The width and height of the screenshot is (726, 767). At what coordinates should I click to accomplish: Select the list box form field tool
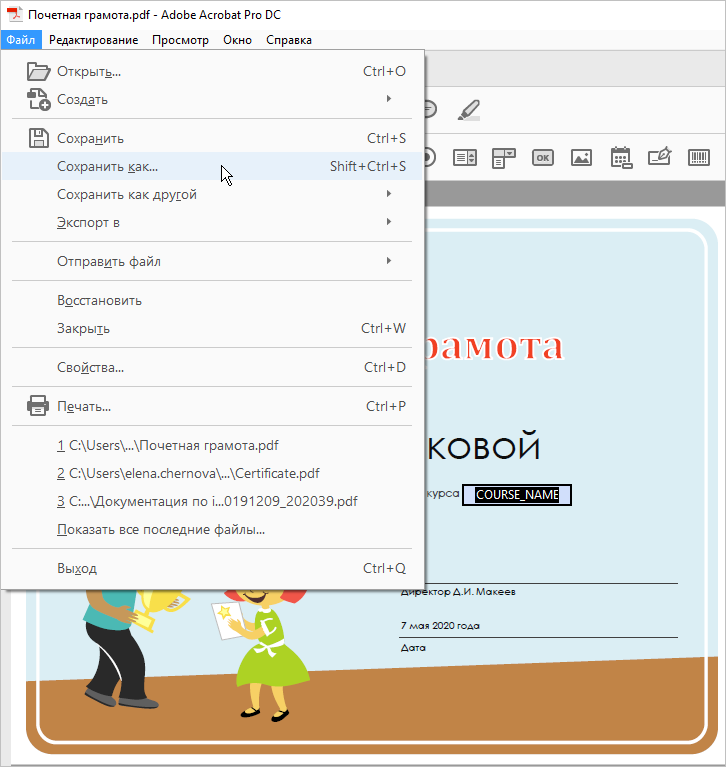pos(465,158)
